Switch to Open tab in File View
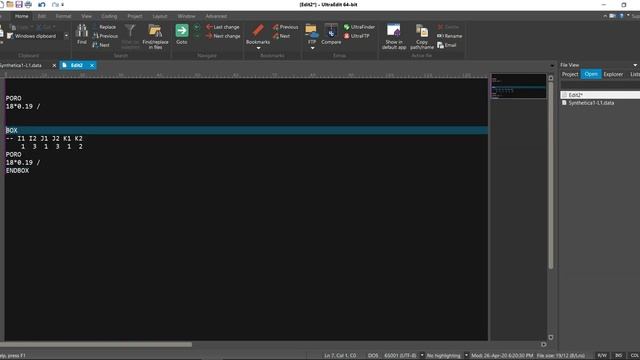Viewport: 640px width, 360px height. point(591,74)
